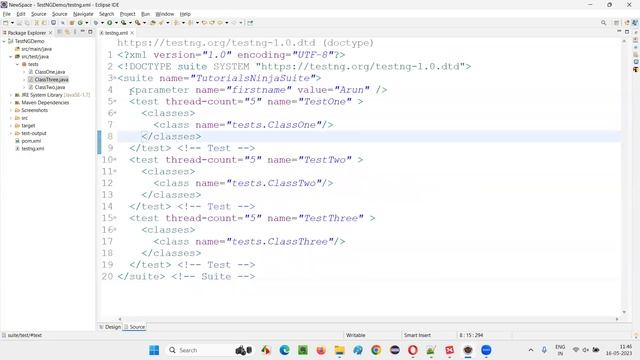640x360 pixels.
Task: Minimize the editor area icon
Action: [619, 31]
